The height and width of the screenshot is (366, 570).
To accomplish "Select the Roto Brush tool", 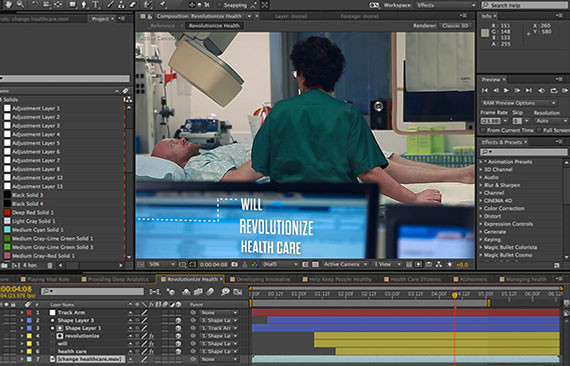I will tap(147, 5).
